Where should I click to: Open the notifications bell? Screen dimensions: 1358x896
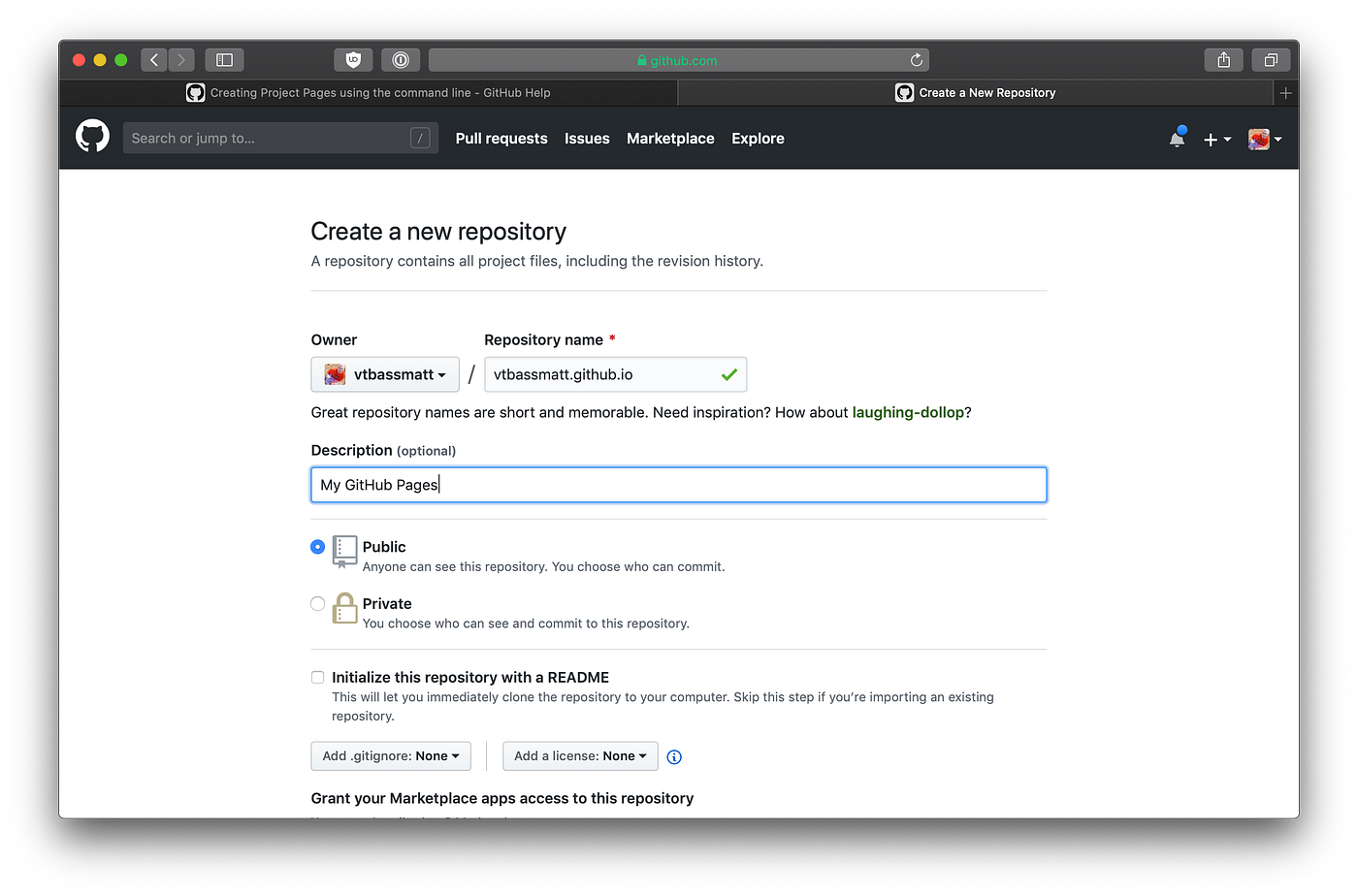point(1178,138)
